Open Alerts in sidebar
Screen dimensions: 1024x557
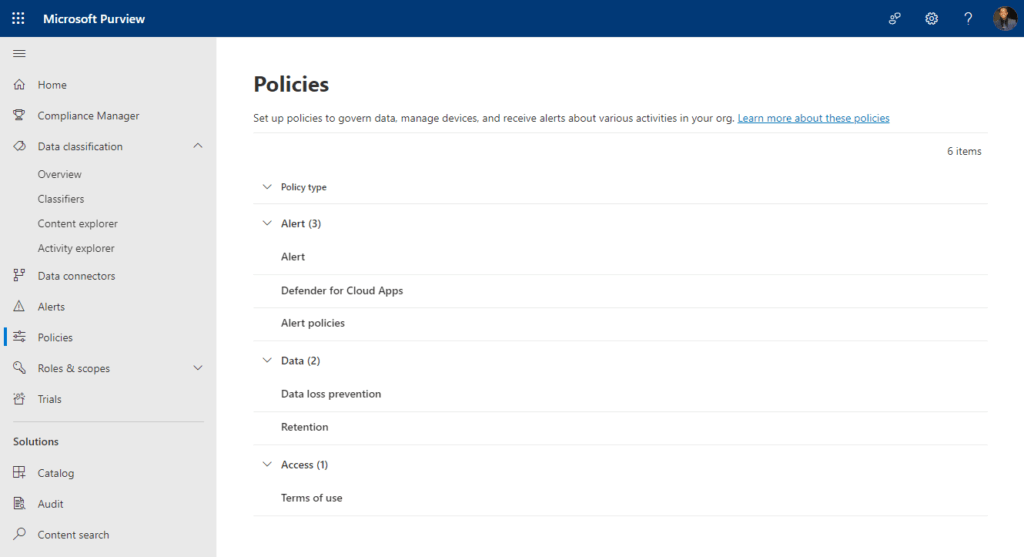(51, 306)
